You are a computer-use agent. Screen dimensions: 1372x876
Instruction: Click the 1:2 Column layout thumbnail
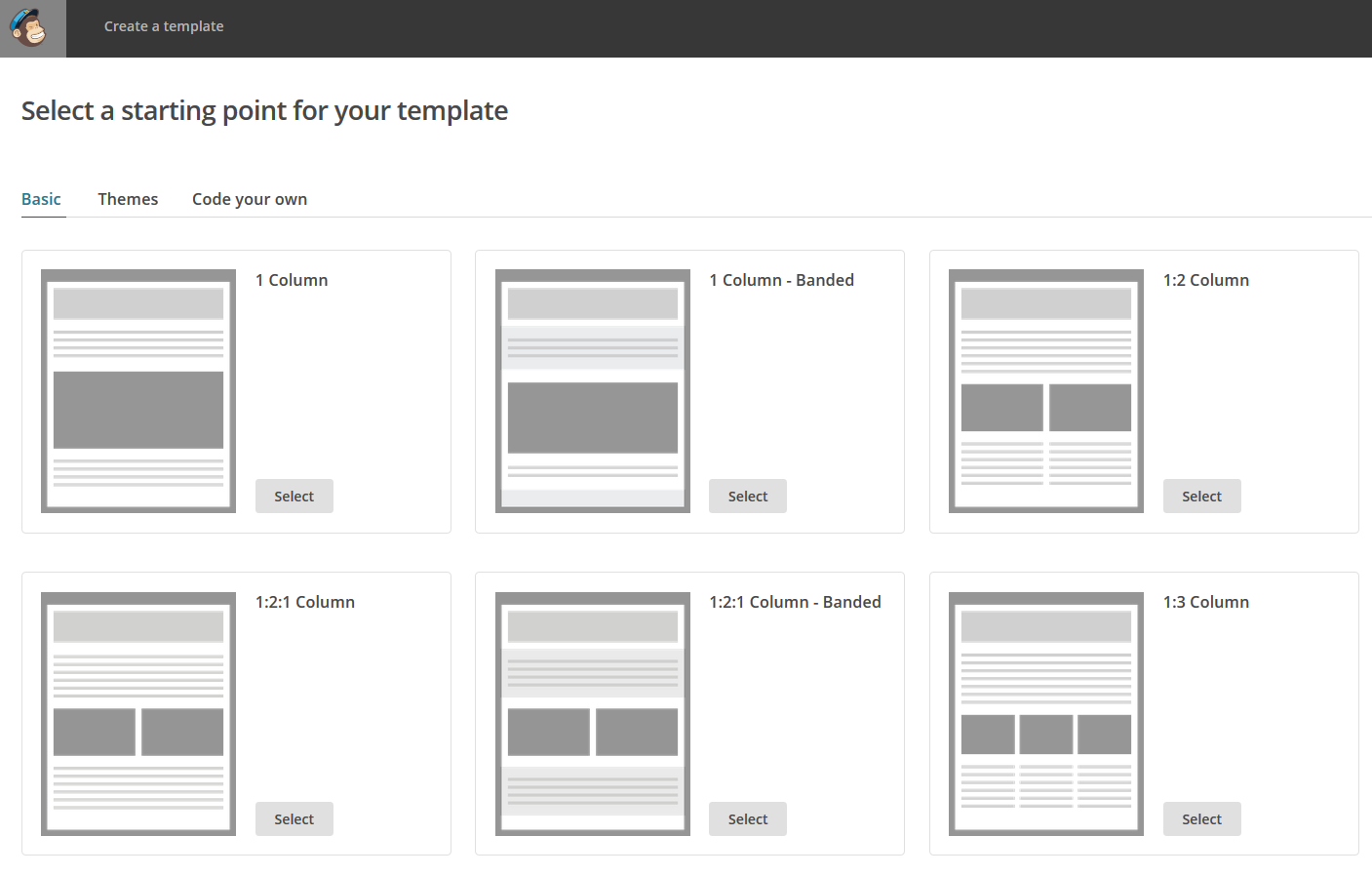1046,391
